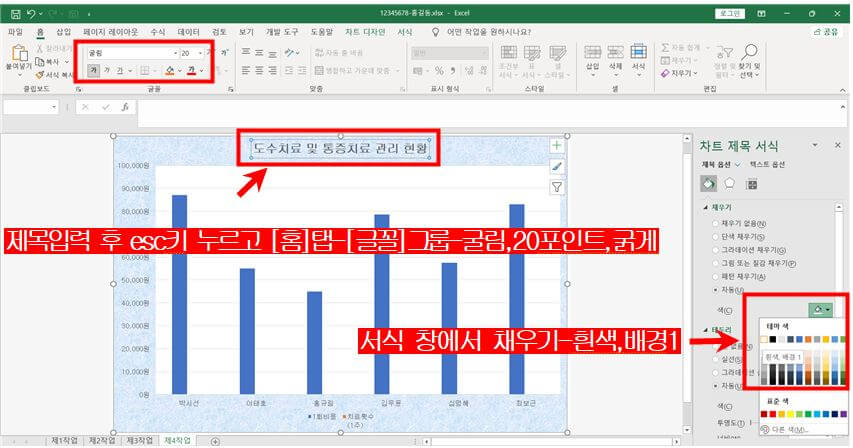
Task: Select 그림 또는 질감 채우기 radio button
Action: click(715, 263)
